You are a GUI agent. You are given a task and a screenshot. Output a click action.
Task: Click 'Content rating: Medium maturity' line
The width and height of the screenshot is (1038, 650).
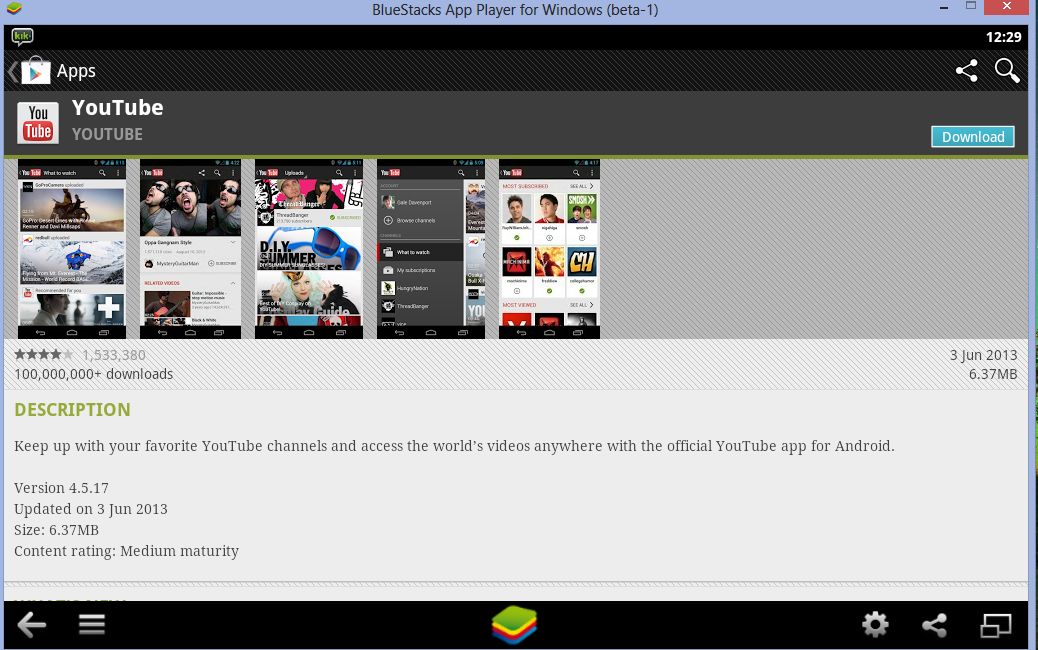126,551
